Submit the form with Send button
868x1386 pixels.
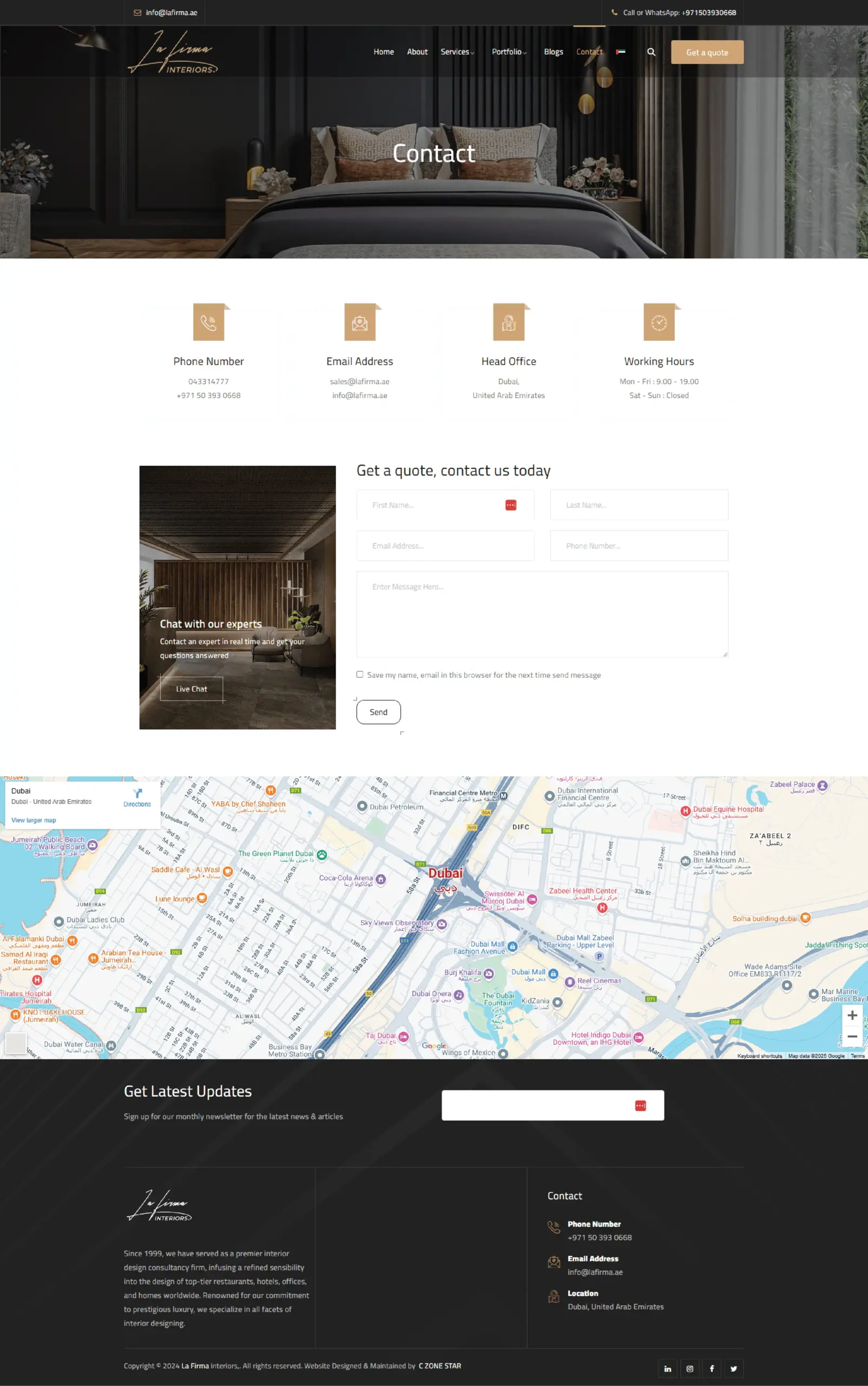[378, 711]
